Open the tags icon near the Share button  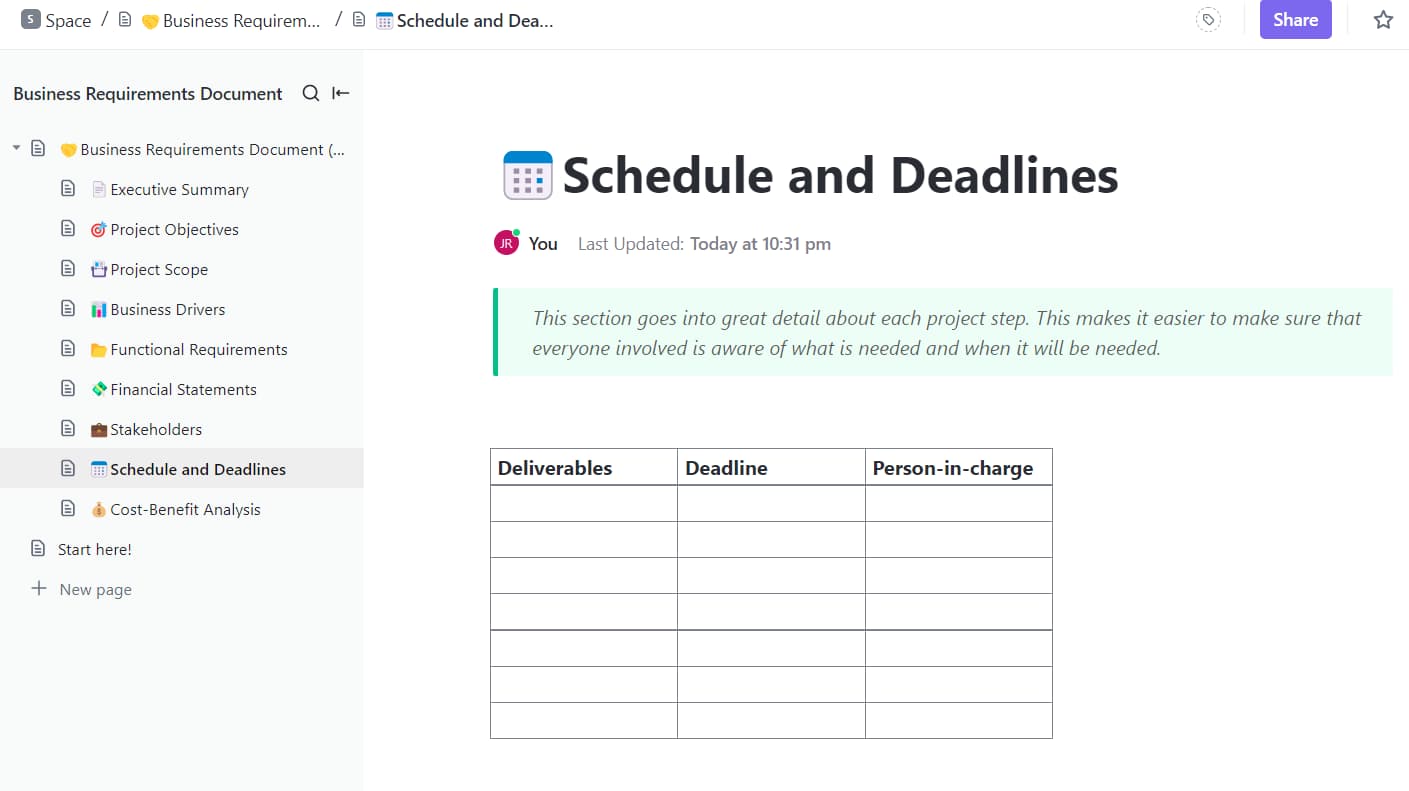[x=1208, y=19]
